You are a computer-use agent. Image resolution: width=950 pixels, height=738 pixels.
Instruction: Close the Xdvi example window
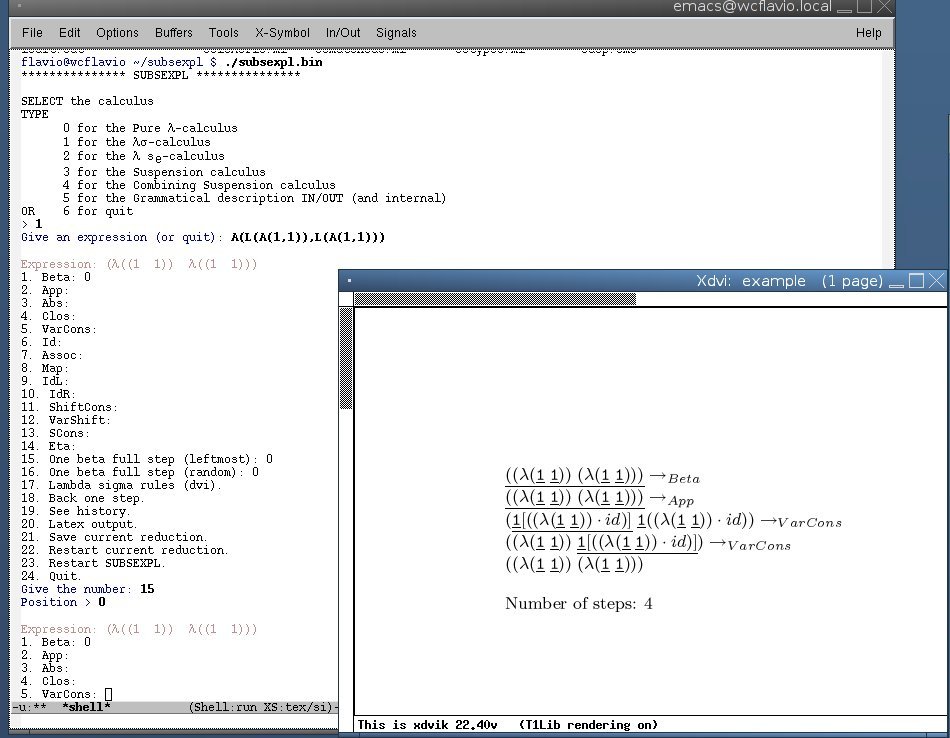(936, 281)
